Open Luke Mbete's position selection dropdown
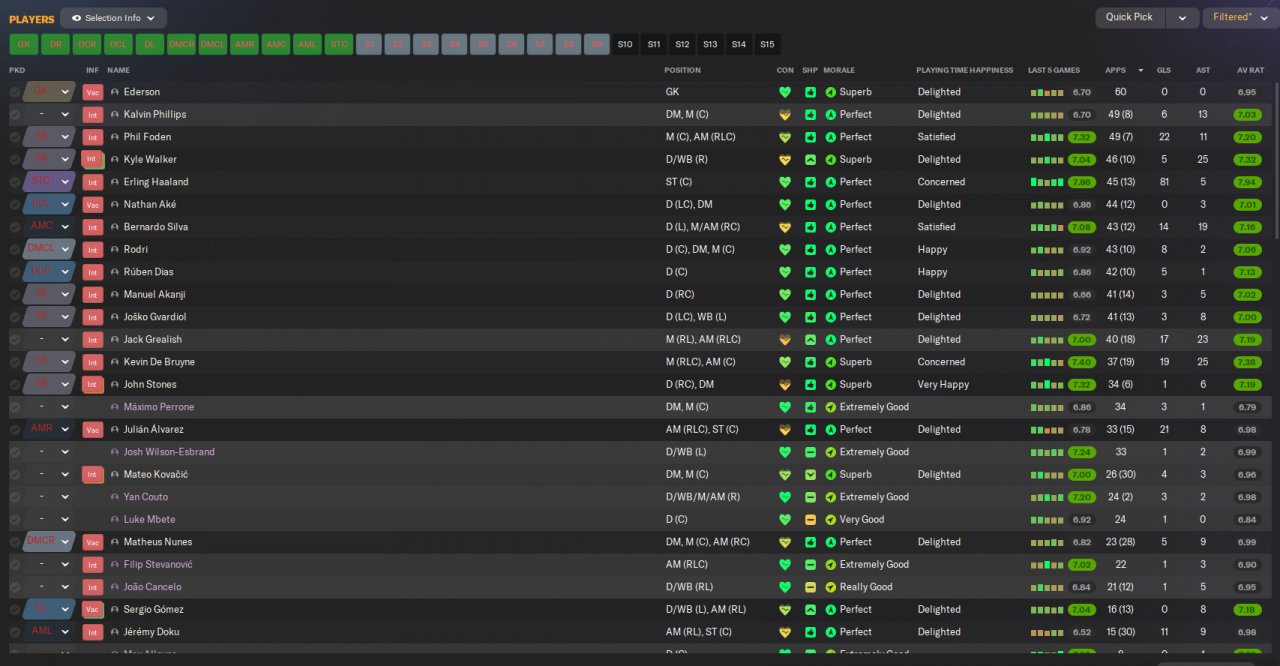Image resolution: width=1280 pixels, height=666 pixels. tap(50, 519)
